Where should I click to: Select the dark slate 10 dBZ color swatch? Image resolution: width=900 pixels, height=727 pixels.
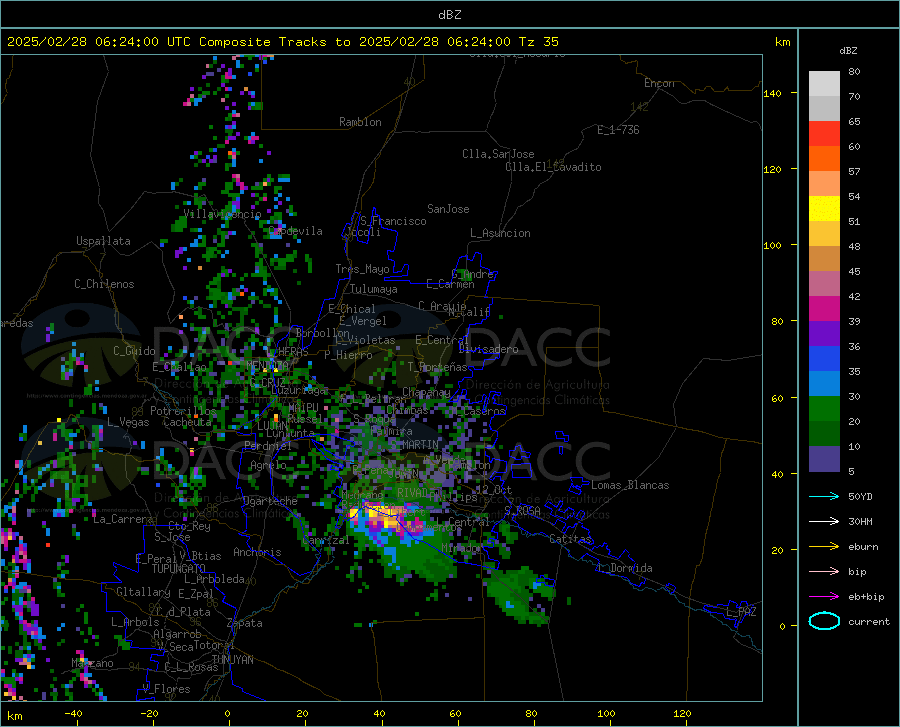point(824,458)
